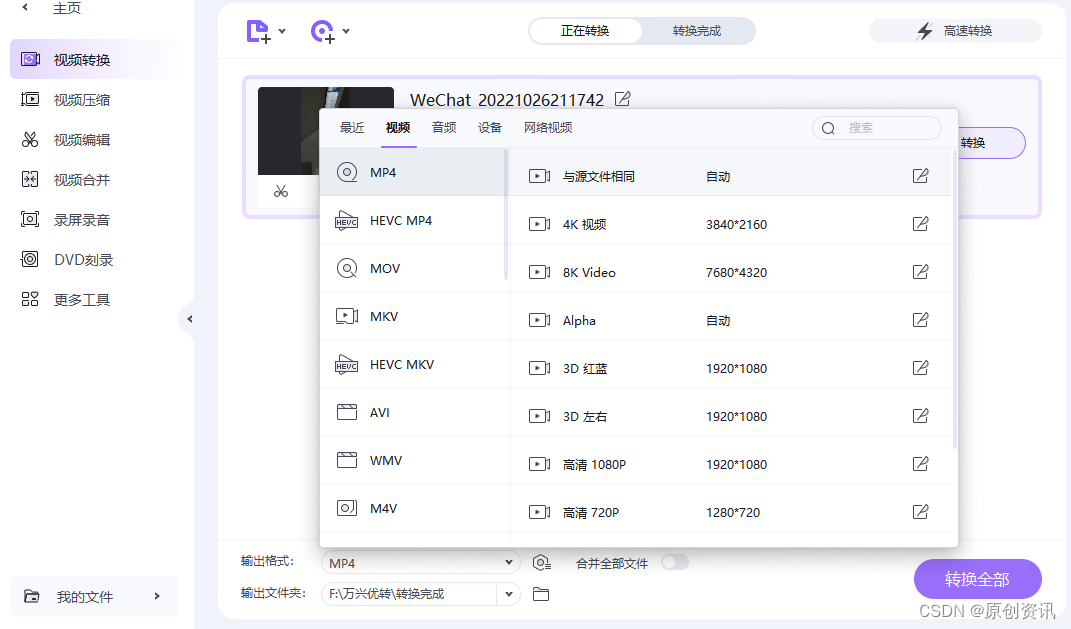Show the 正在转换 list

pyautogui.click(x=585, y=31)
